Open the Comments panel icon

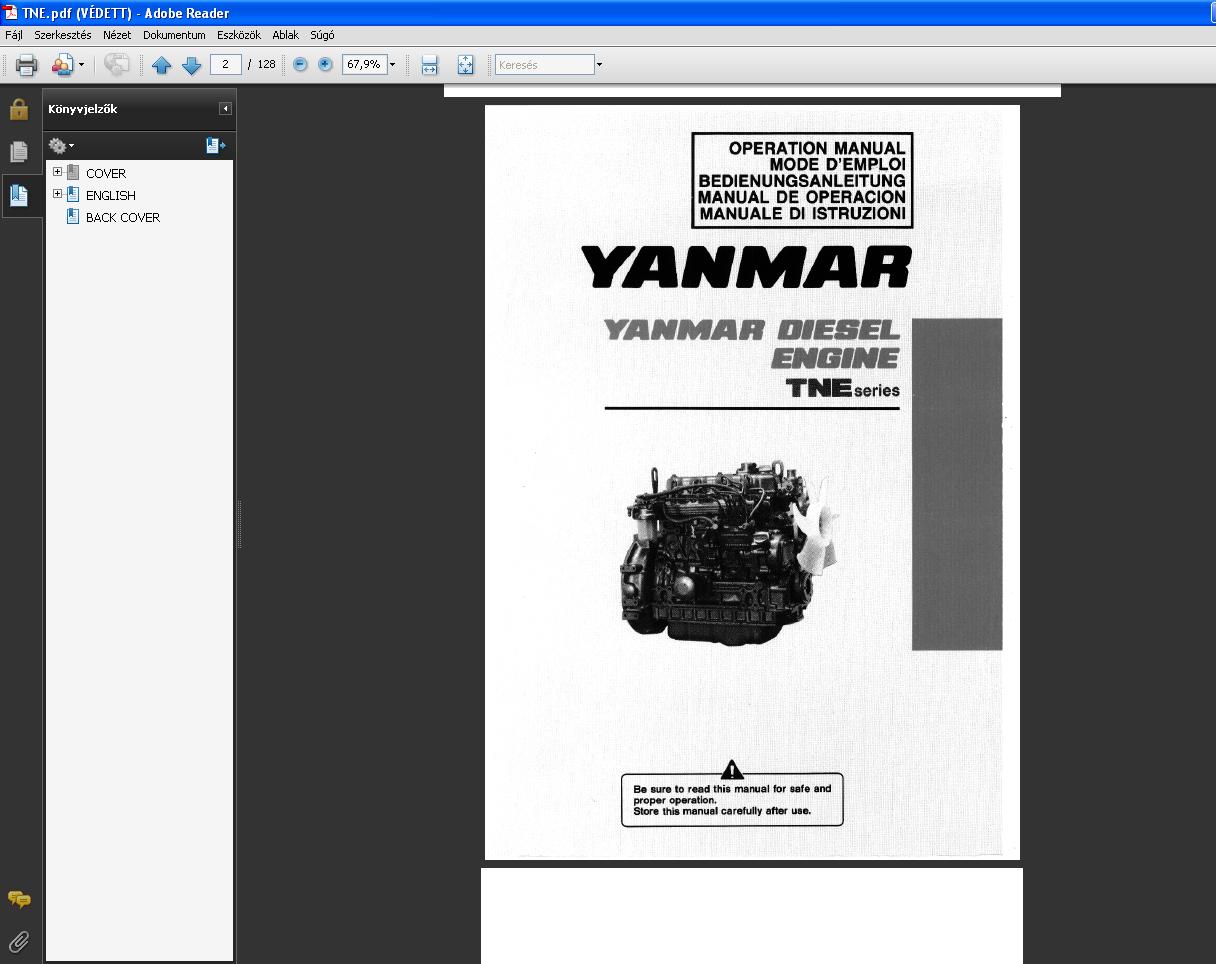click(x=19, y=899)
